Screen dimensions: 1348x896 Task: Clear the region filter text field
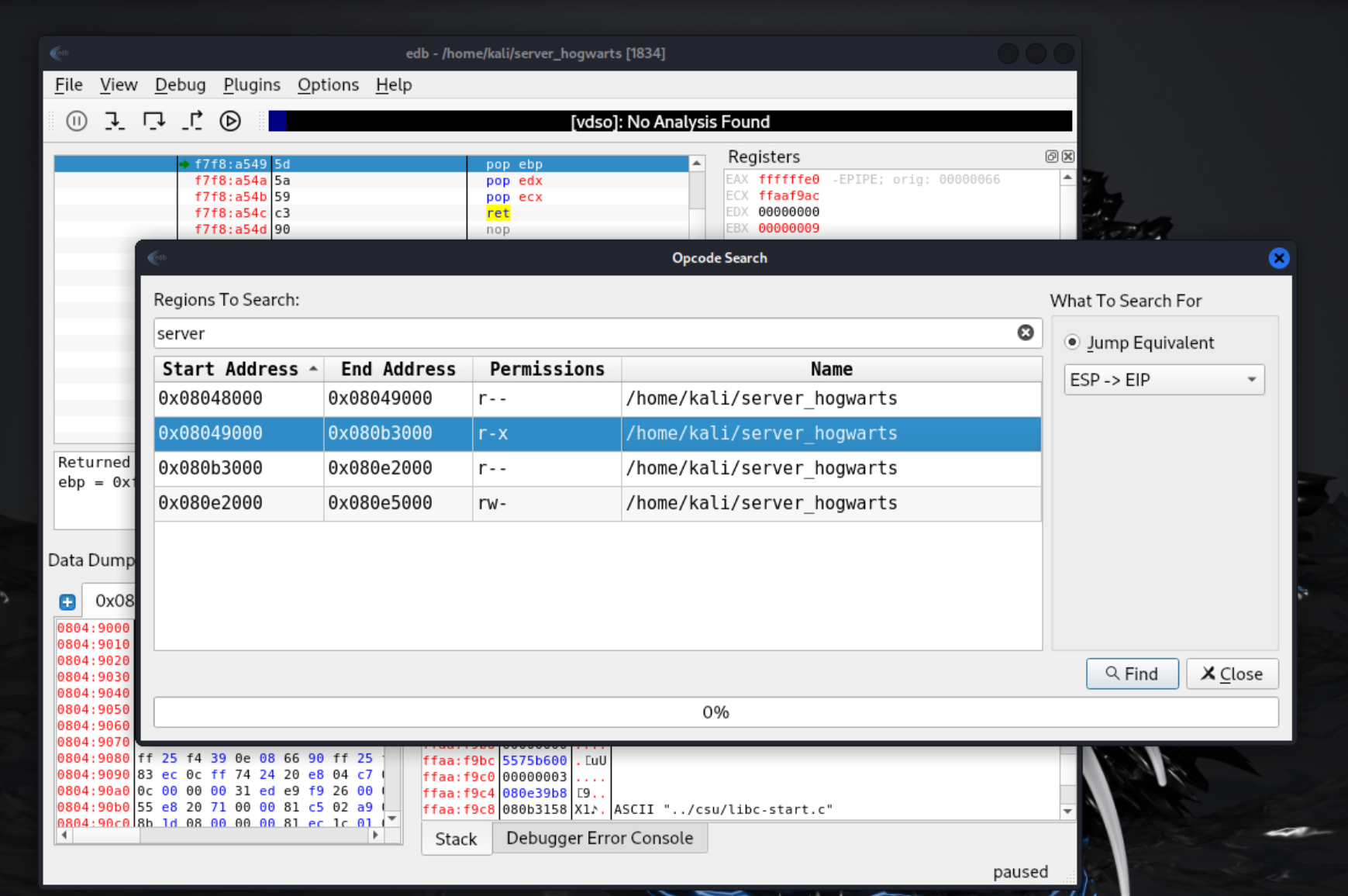click(1026, 333)
